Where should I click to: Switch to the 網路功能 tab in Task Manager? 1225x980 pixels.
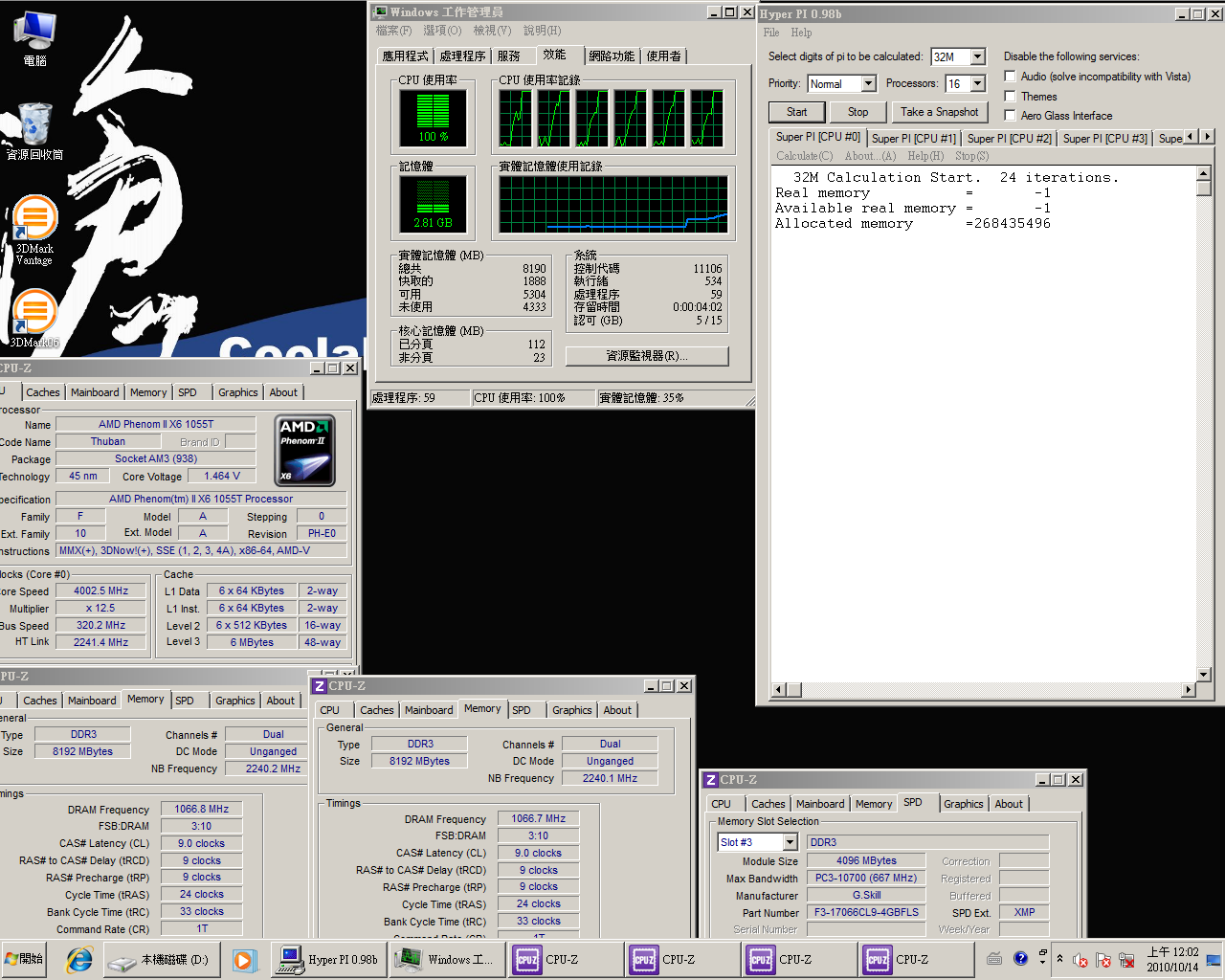coord(612,56)
